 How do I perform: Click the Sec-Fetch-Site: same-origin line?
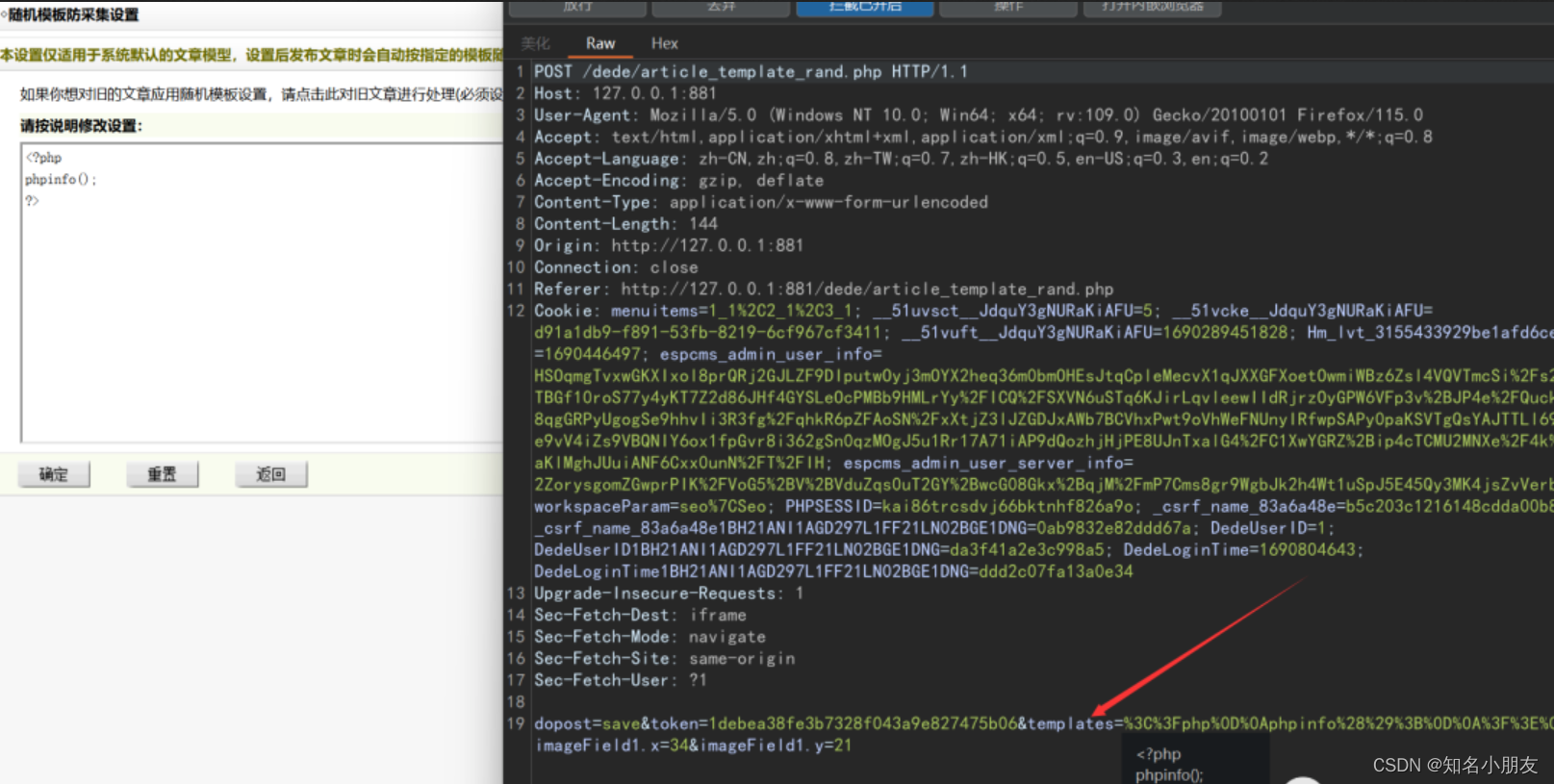click(x=664, y=659)
